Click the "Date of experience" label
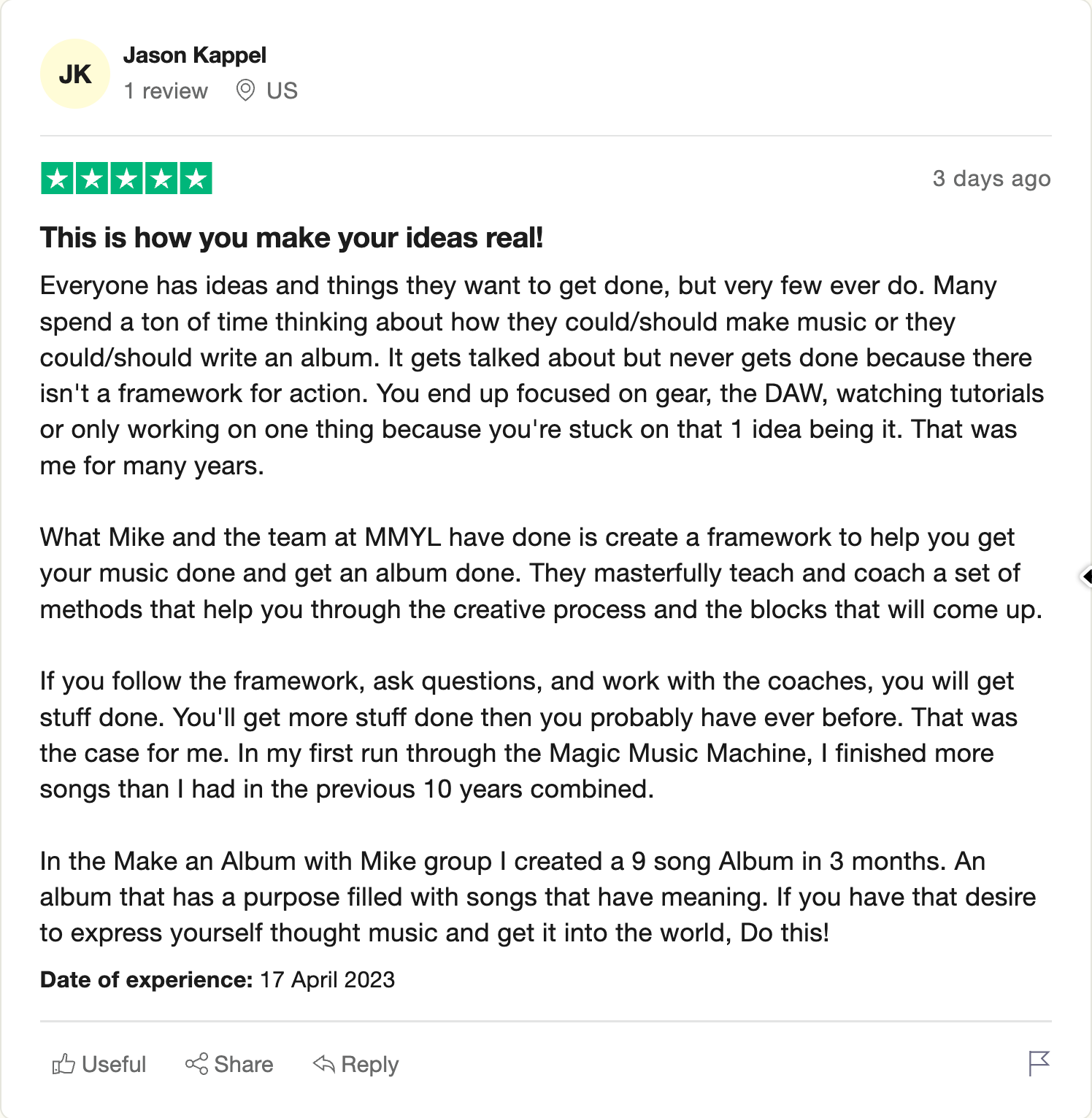The height and width of the screenshot is (1118, 1092). coord(146,979)
